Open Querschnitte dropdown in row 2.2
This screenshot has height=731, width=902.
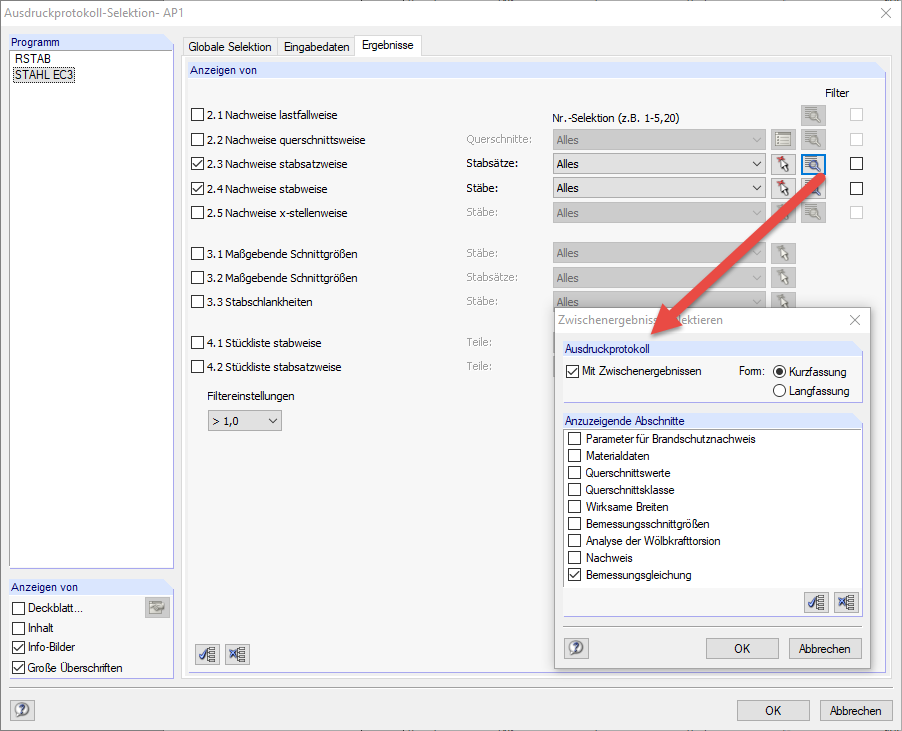pyautogui.click(x=659, y=140)
